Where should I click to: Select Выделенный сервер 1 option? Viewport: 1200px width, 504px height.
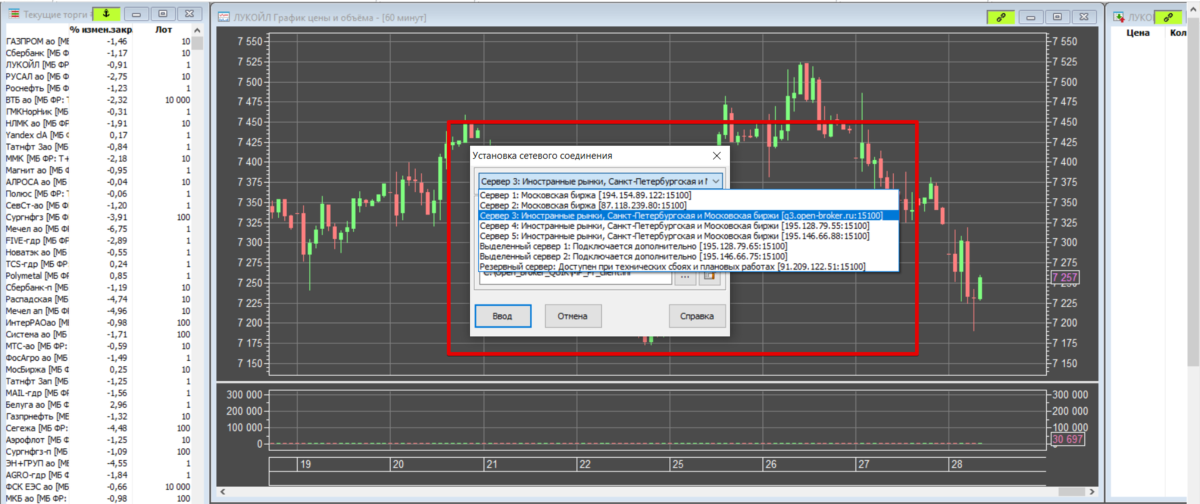[689, 246]
